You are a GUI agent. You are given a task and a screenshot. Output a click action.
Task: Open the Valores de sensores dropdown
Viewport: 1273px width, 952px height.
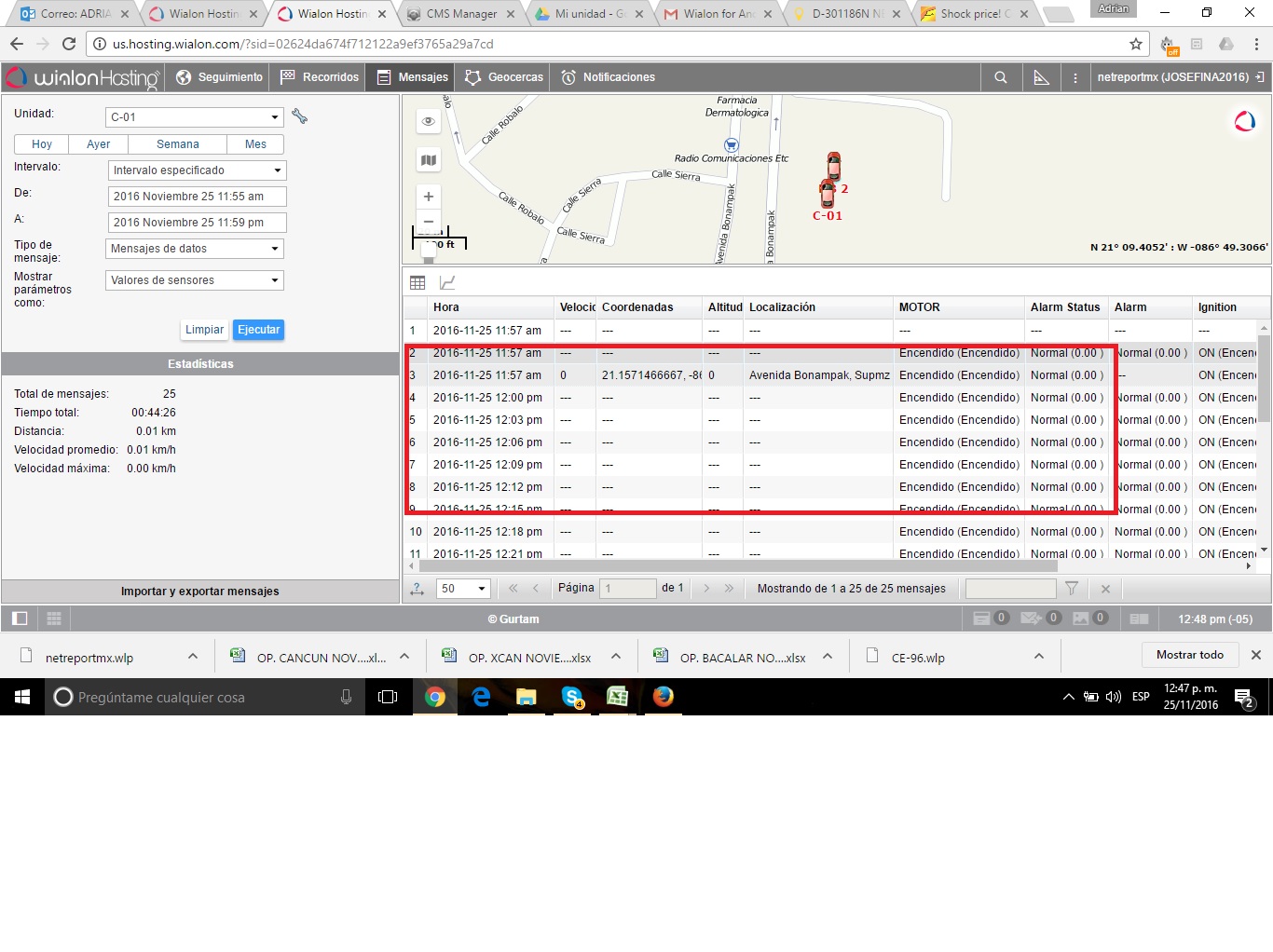click(194, 280)
